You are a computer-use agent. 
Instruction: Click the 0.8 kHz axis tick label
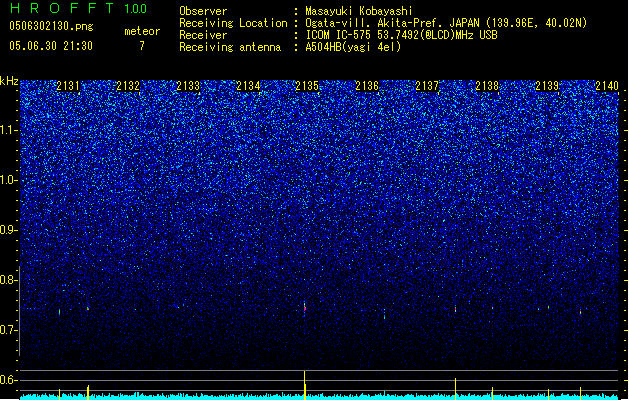click(9, 280)
